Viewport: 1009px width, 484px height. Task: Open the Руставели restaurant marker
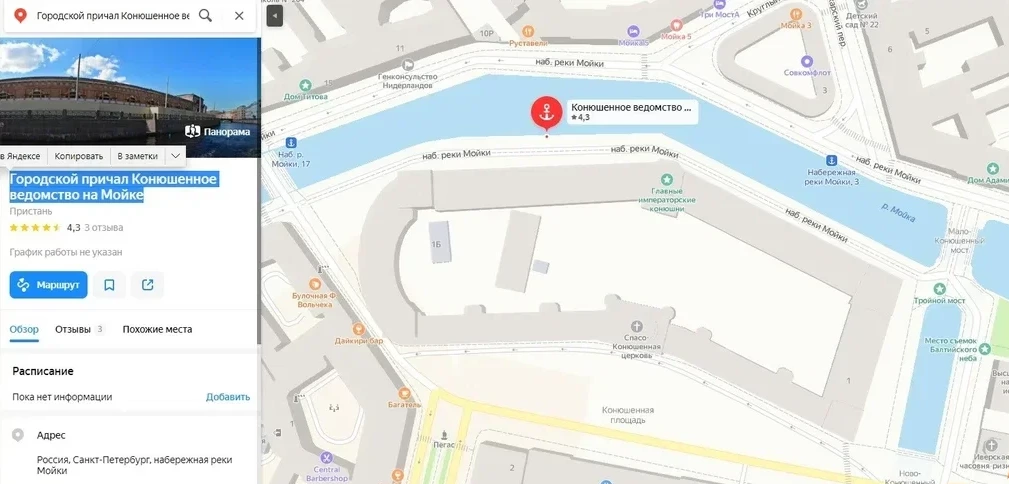(x=528, y=31)
